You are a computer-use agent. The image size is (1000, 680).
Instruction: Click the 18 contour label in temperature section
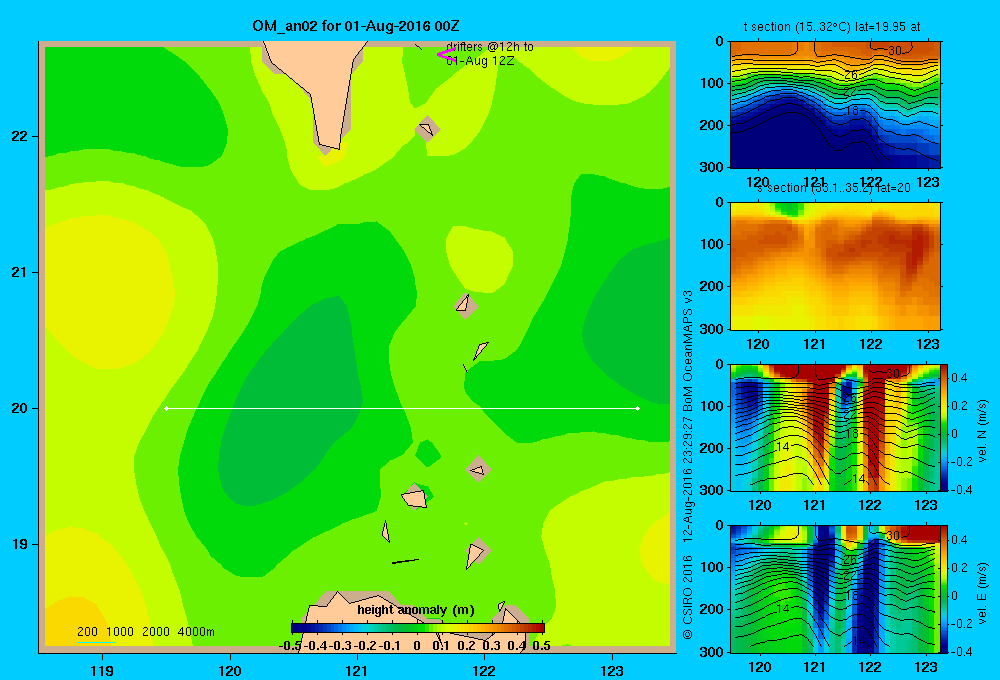tap(852, 110)
